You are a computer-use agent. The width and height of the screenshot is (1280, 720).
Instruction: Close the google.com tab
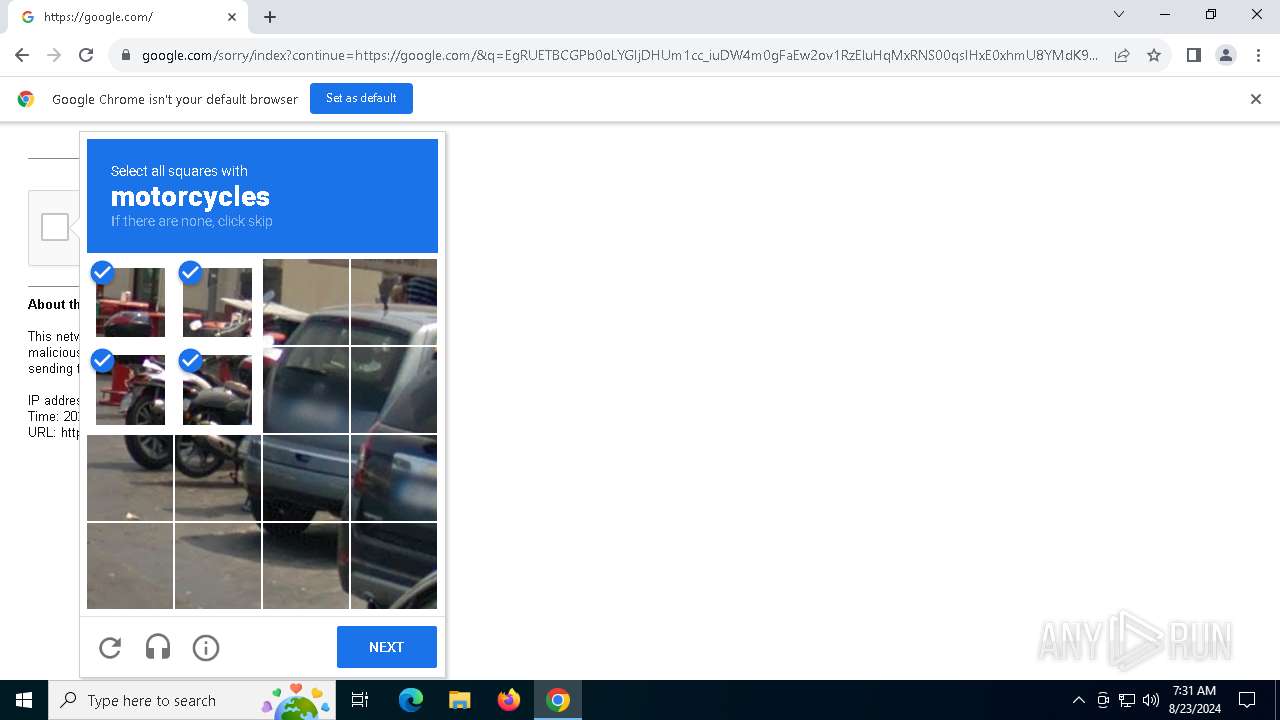(x=232, y=17)
